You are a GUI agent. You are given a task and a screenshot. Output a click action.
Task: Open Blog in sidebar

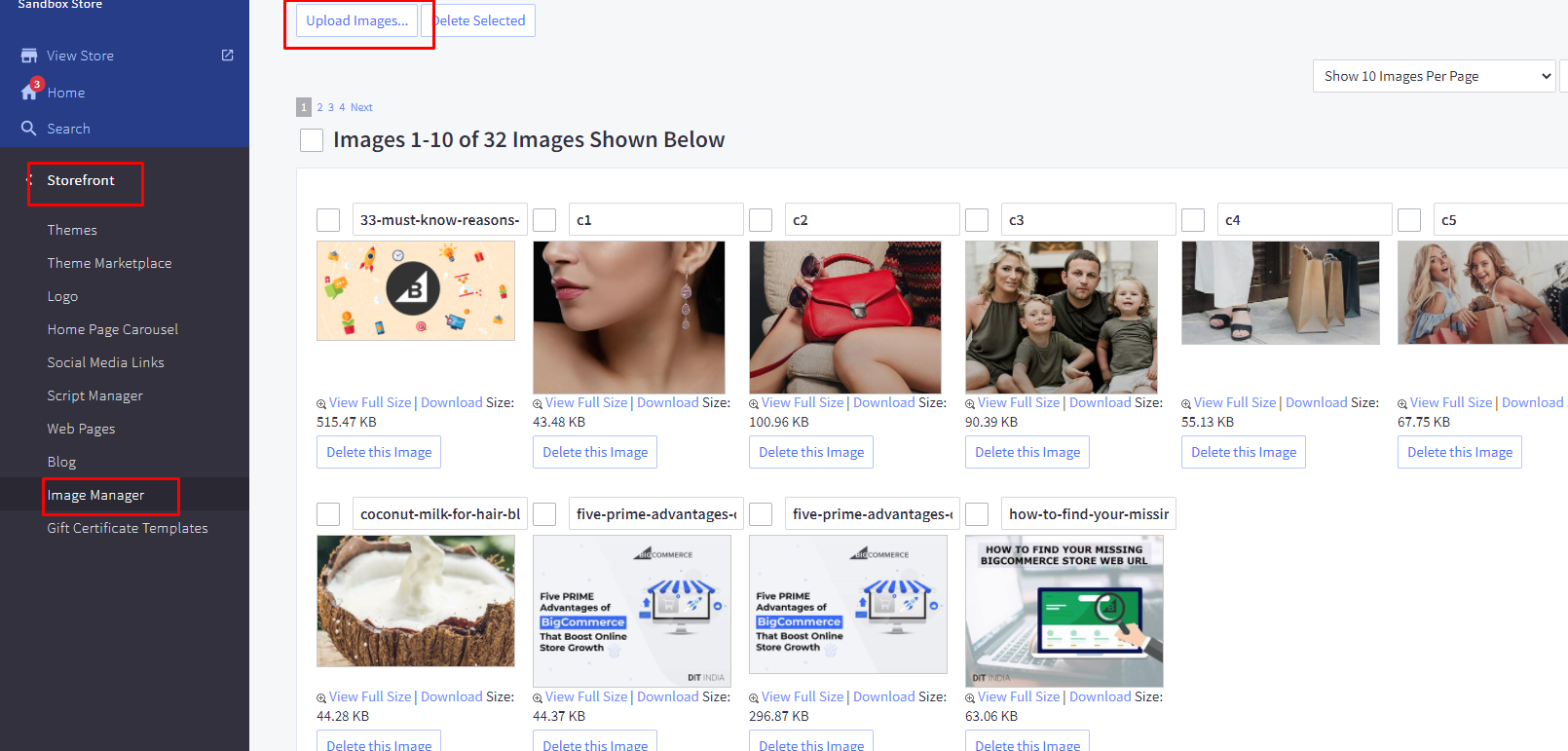click(x=61, y=462)
